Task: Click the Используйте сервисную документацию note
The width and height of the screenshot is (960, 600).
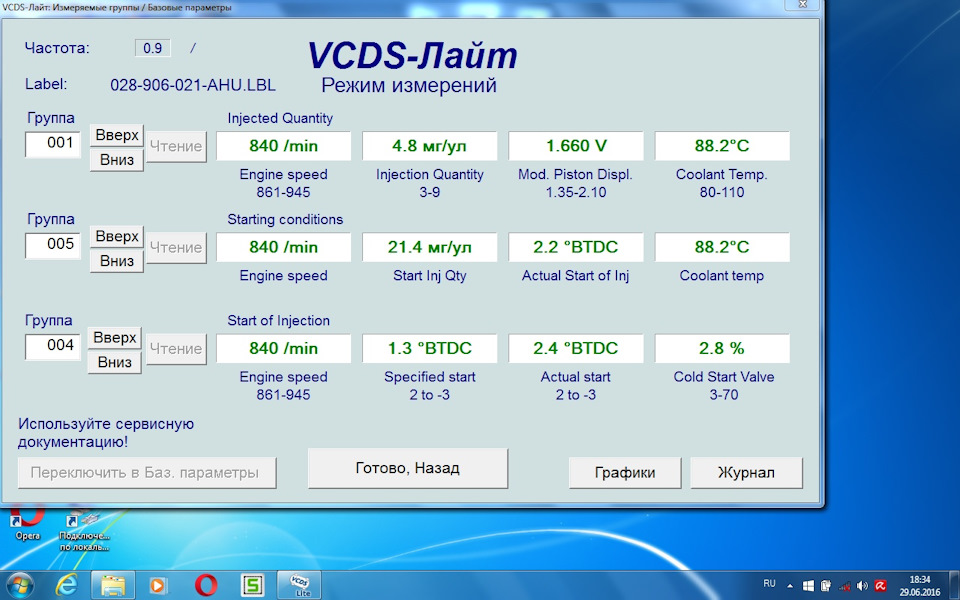Action: (x=106, y=433)
